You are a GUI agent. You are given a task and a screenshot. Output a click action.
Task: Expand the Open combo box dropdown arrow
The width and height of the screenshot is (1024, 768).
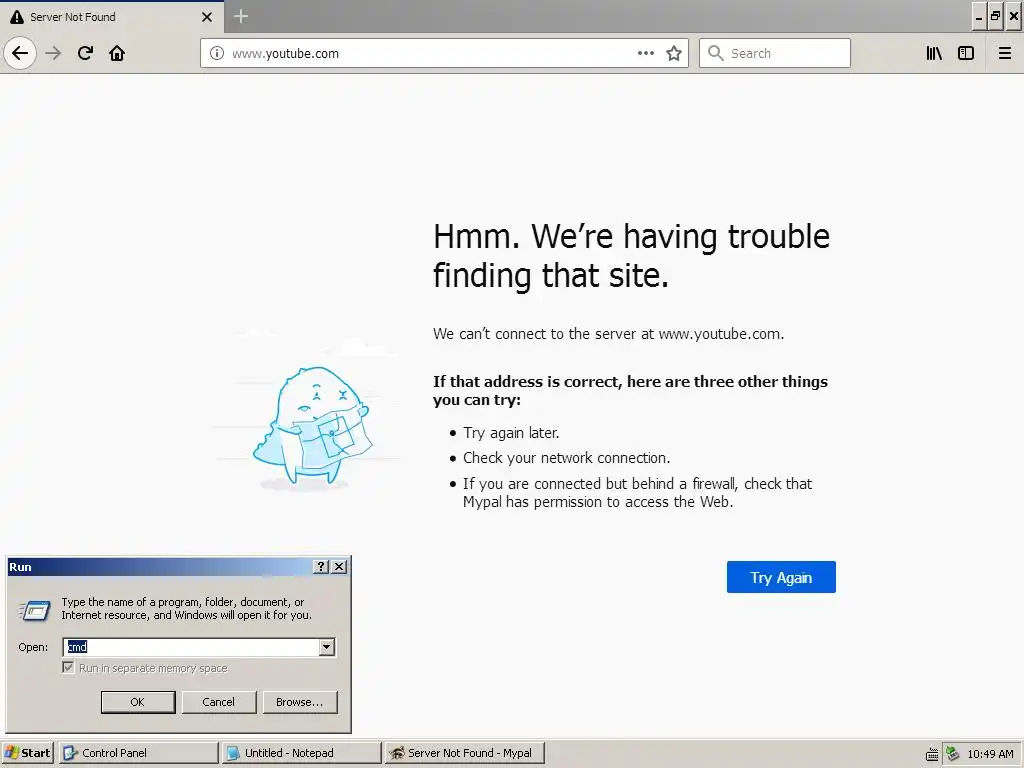327,647
